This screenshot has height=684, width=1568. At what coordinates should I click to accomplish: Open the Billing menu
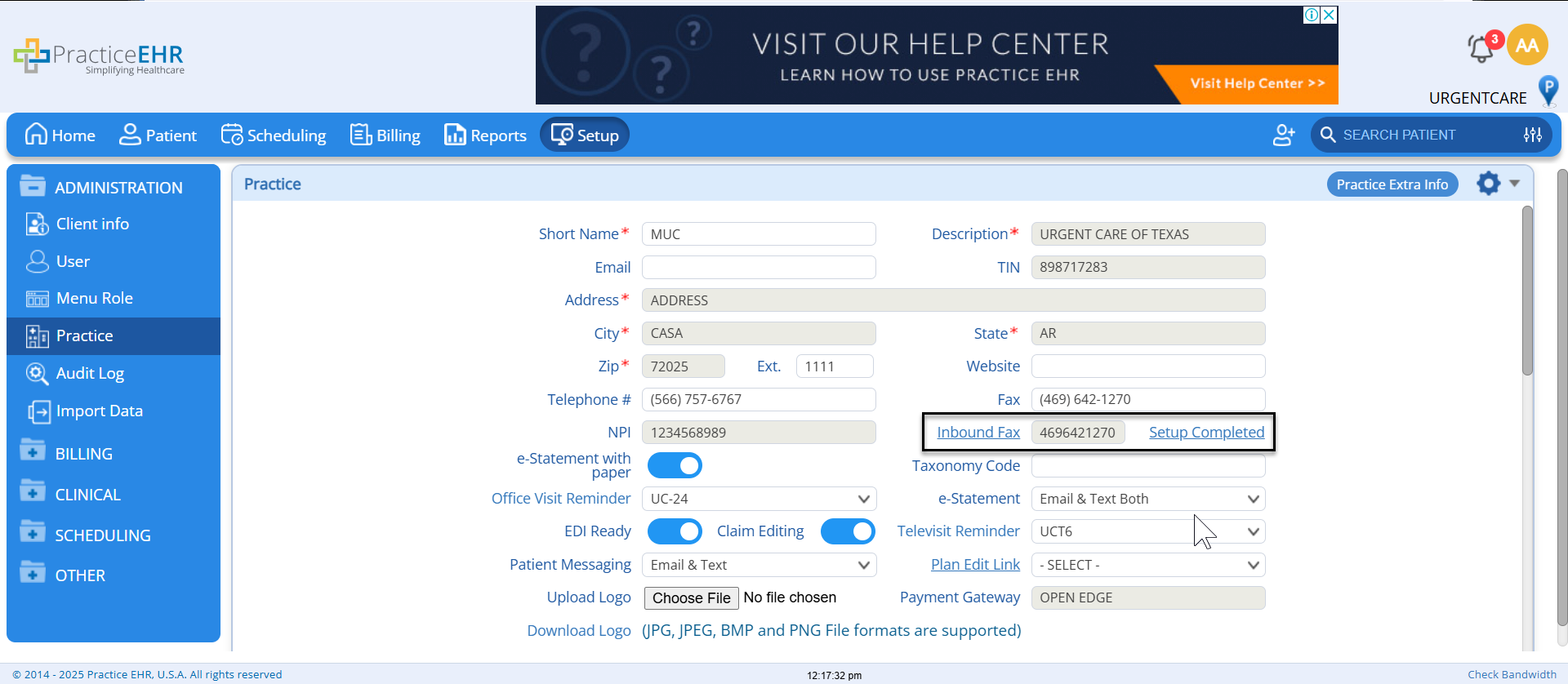click(385, 135)
